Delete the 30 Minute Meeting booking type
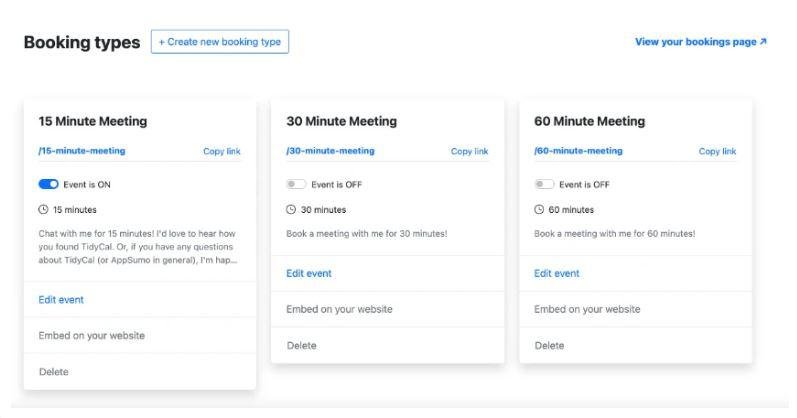This screenshot has width=797, height=418. point(301,346)
